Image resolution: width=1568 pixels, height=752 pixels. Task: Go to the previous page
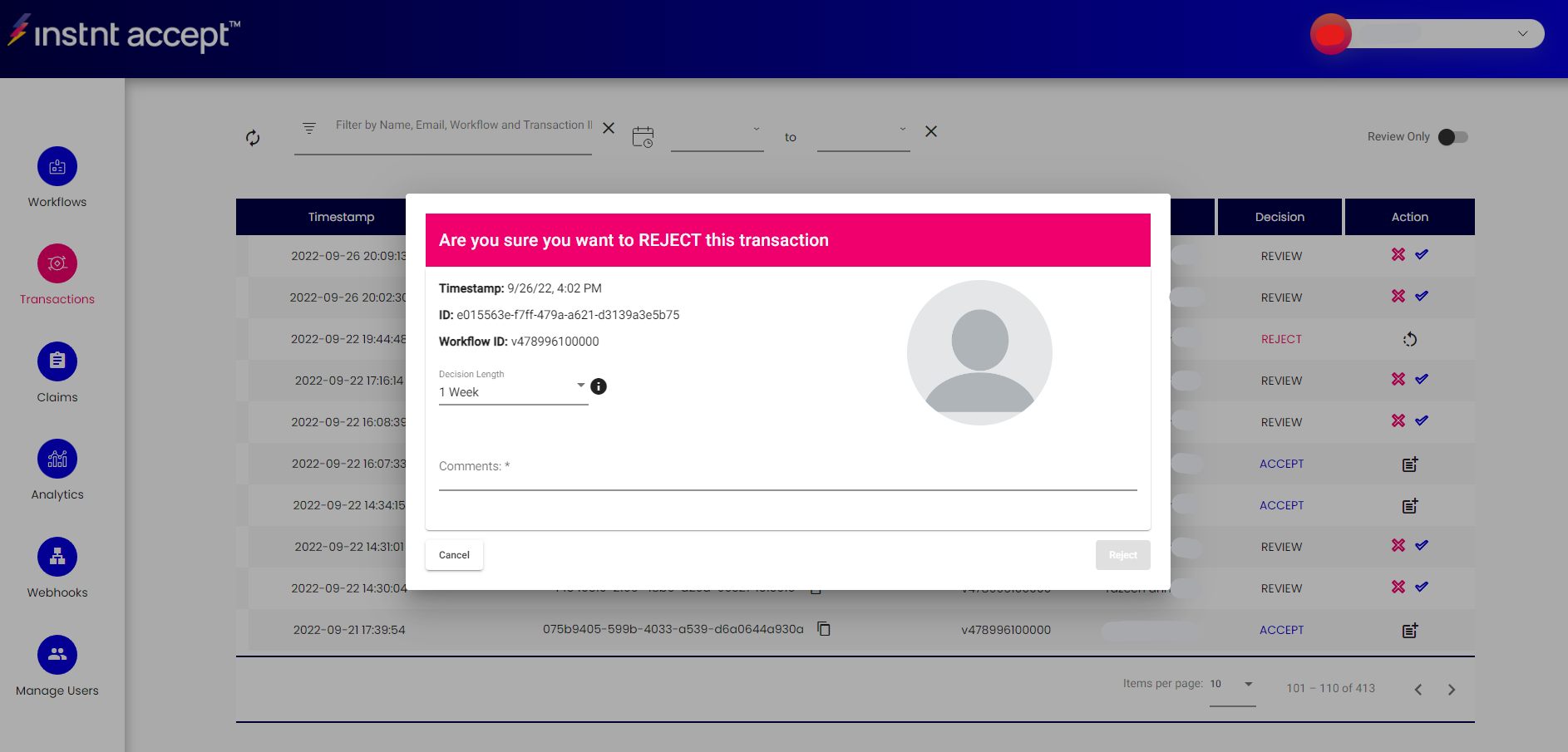(1418, 690)
